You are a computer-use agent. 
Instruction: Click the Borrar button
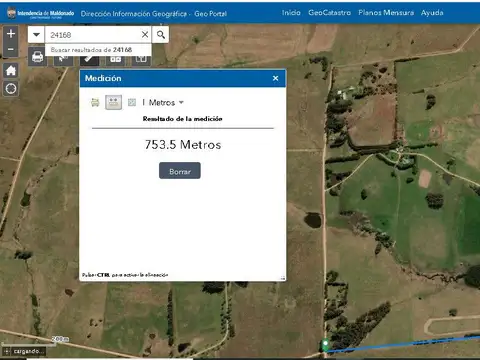(180, 171)
